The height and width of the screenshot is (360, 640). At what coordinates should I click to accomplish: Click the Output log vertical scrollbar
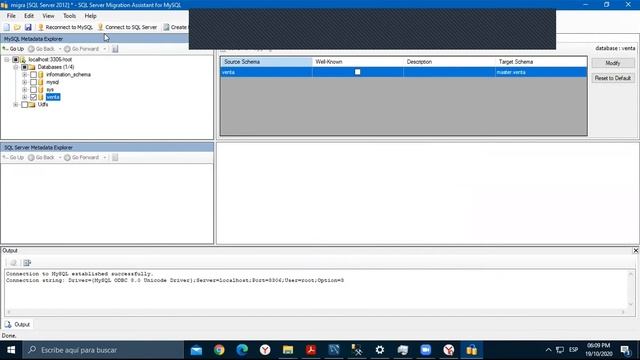tap(631, 289)
